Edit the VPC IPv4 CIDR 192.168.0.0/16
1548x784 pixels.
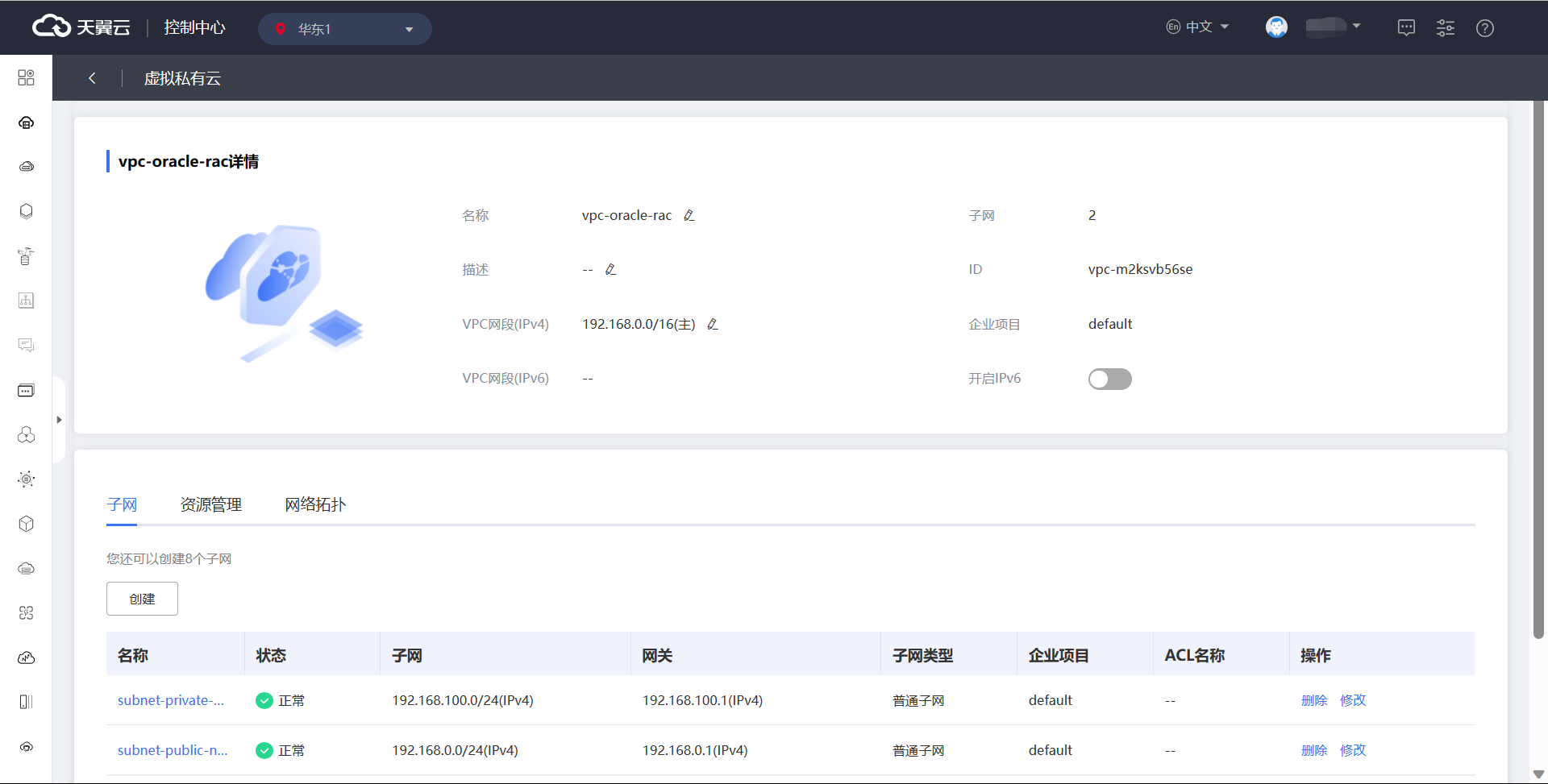click(x=712, y=324)
